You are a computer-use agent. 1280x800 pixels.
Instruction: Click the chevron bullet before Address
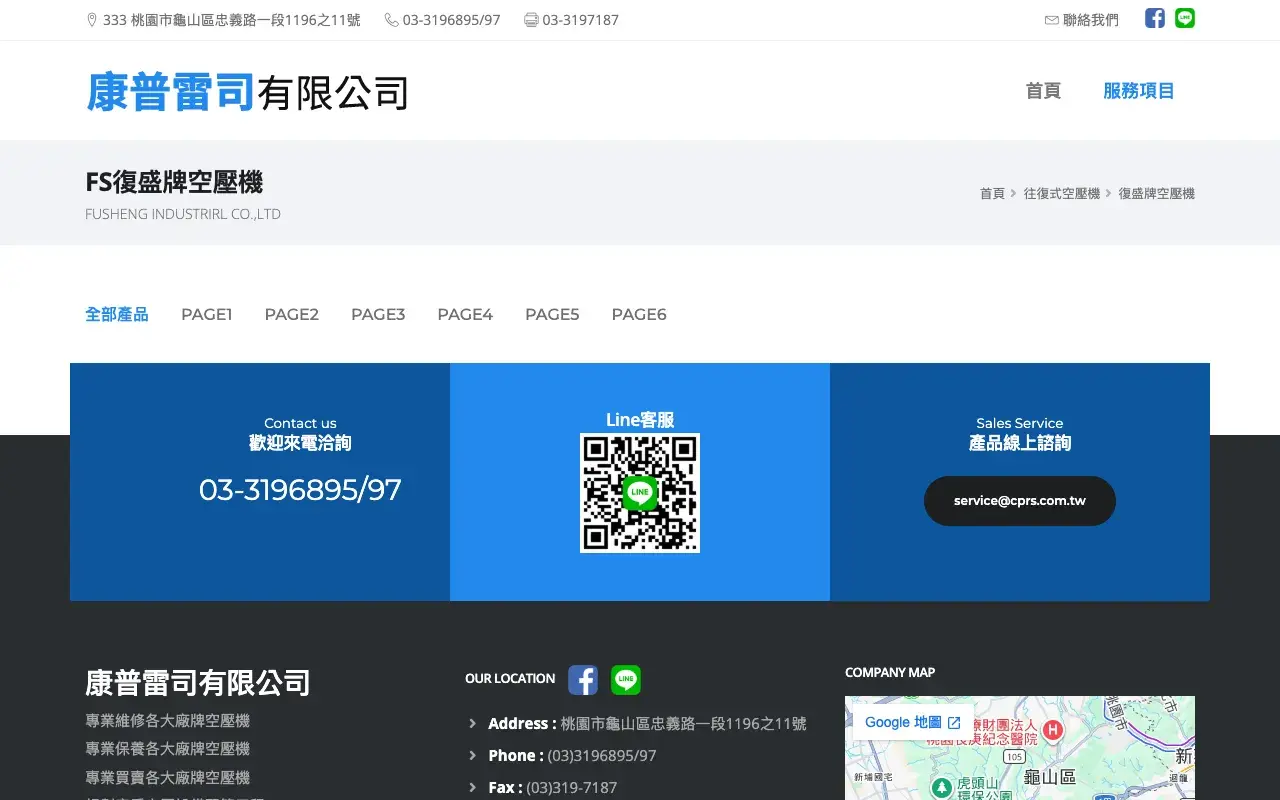473,724
